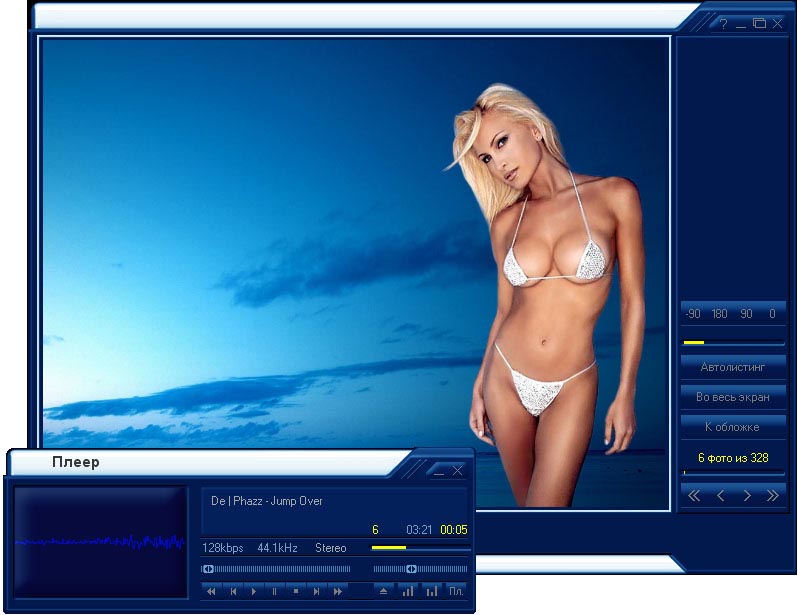Click the eject icon to open file

384,592
